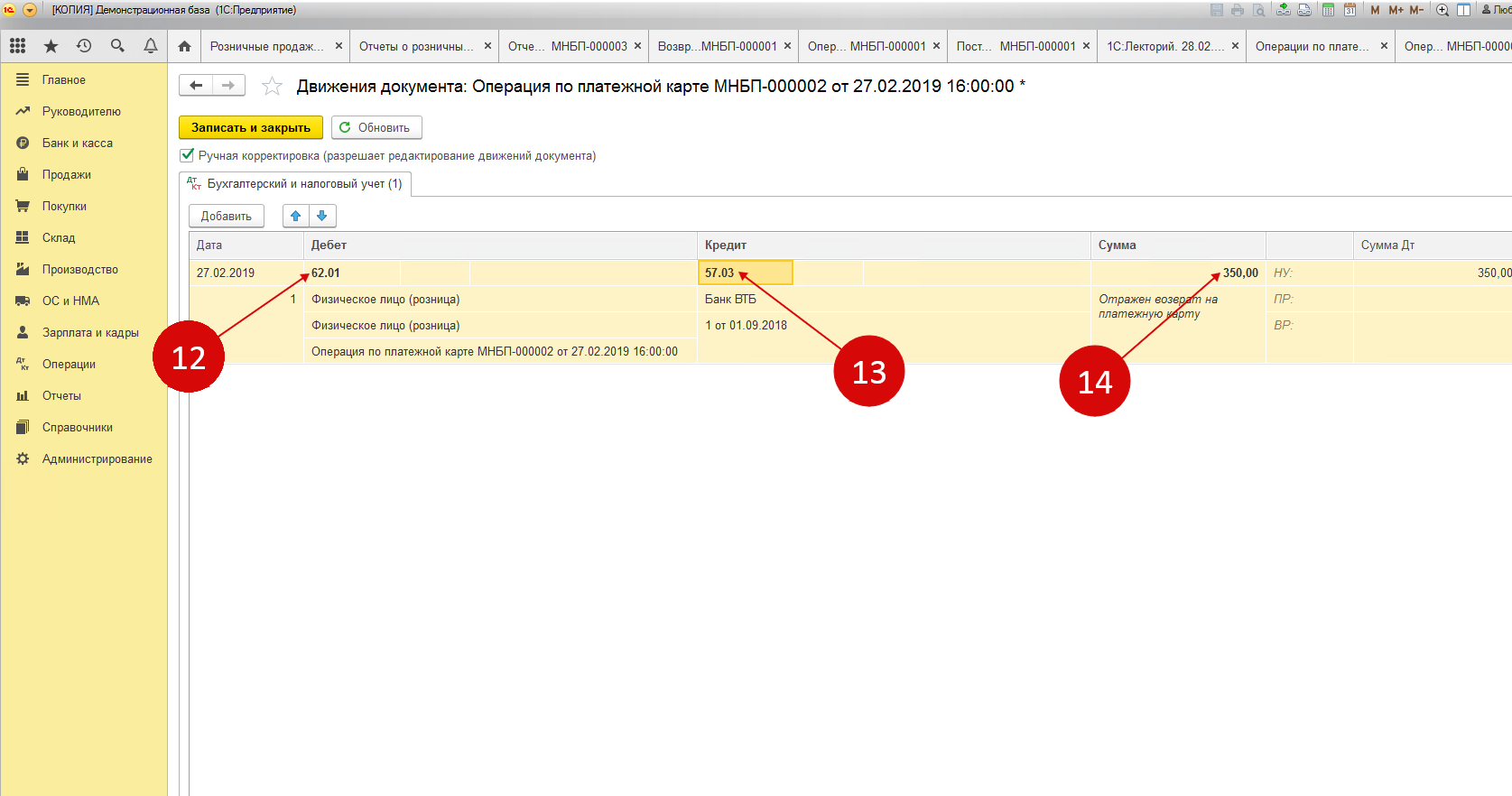The width and height of the screenshot is (1512, 796).
Task: Move entry down with blue arrow
Action: pos(322,216)
